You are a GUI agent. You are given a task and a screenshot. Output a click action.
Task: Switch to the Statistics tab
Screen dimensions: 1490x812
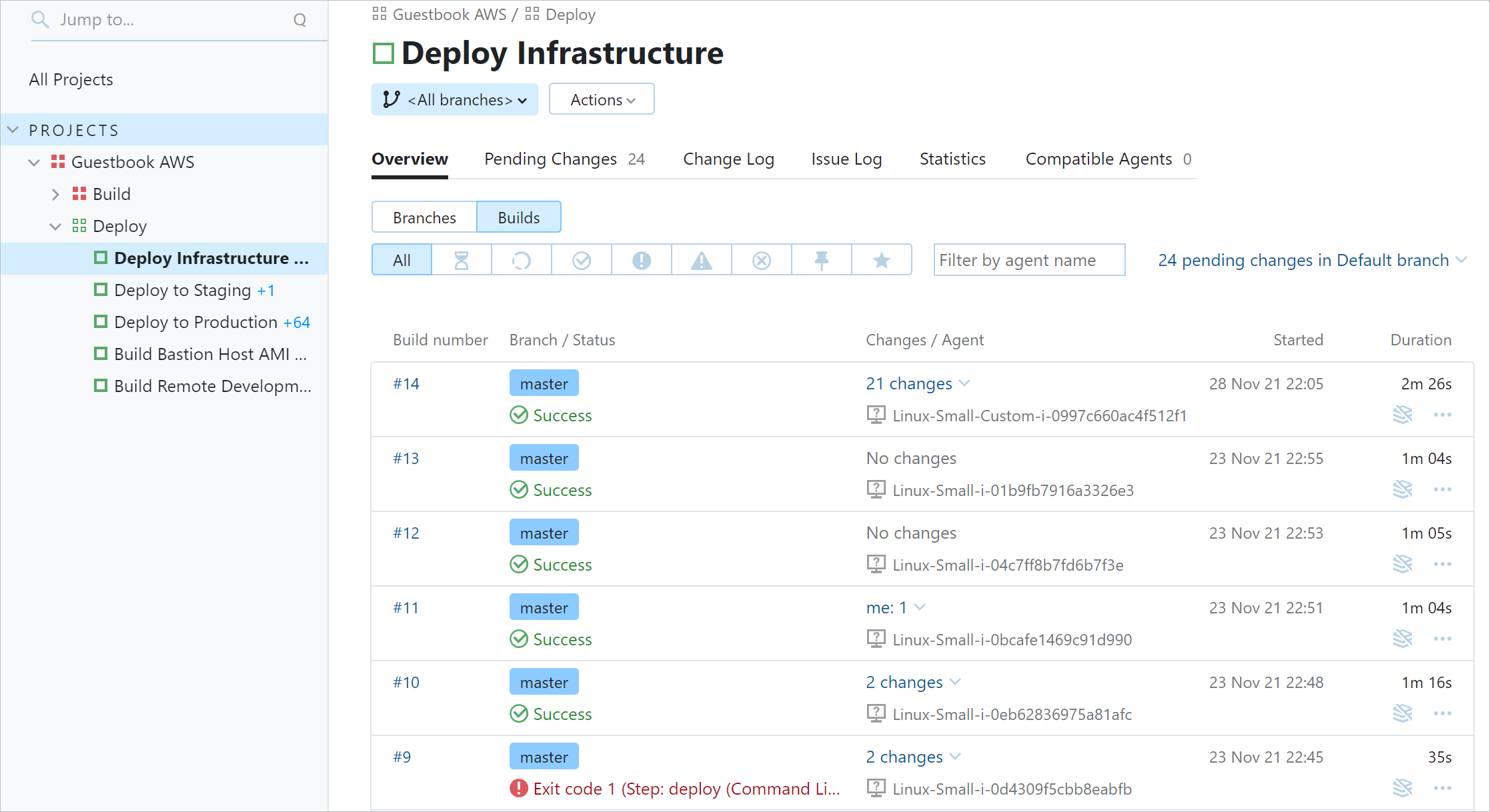tap(952, 159)
